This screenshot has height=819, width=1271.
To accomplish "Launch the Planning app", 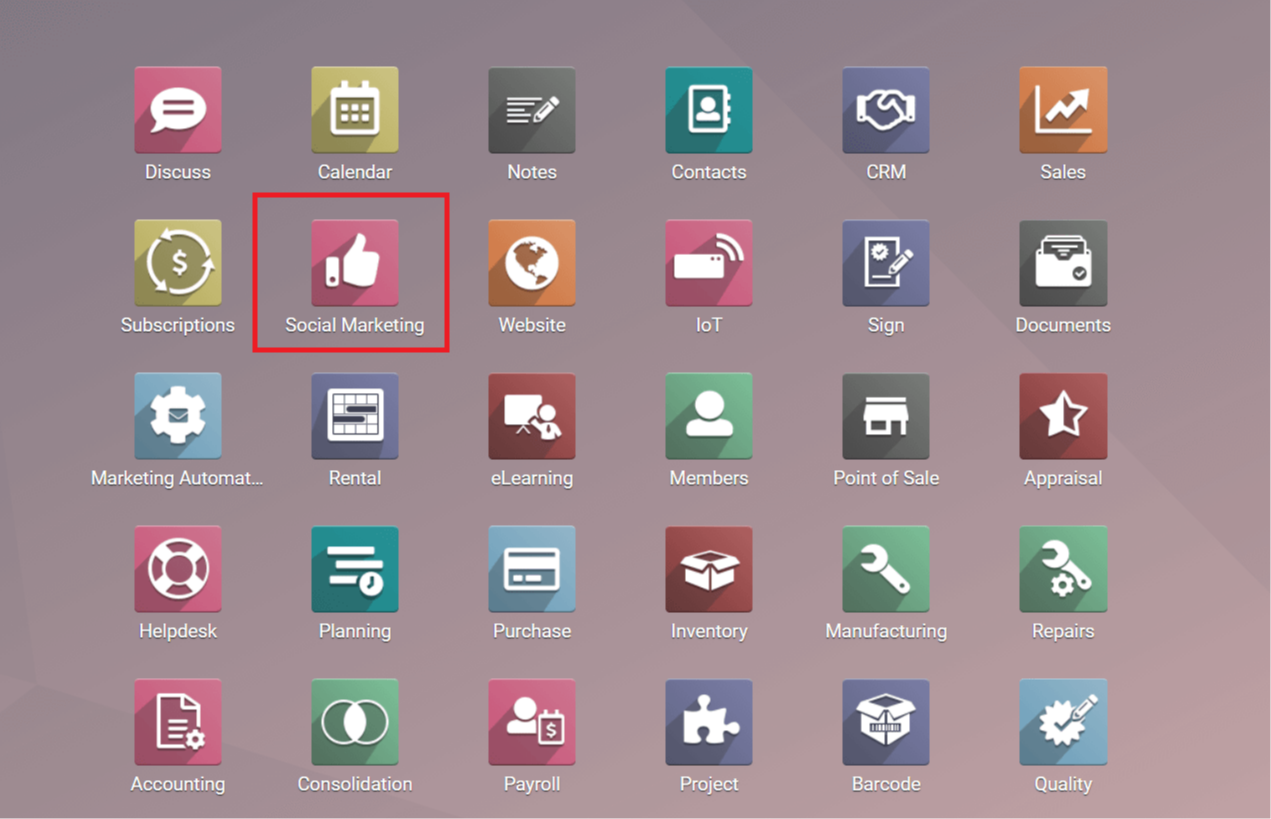I will coord(355,569).
